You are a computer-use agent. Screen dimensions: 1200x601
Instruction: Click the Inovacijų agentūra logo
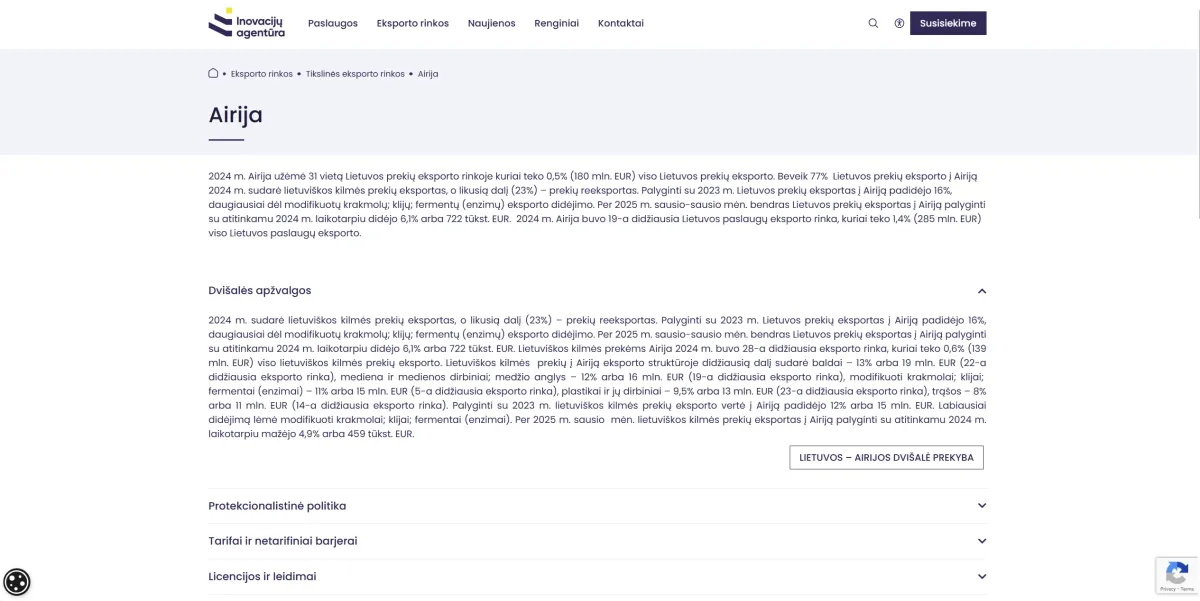[247, 23]
